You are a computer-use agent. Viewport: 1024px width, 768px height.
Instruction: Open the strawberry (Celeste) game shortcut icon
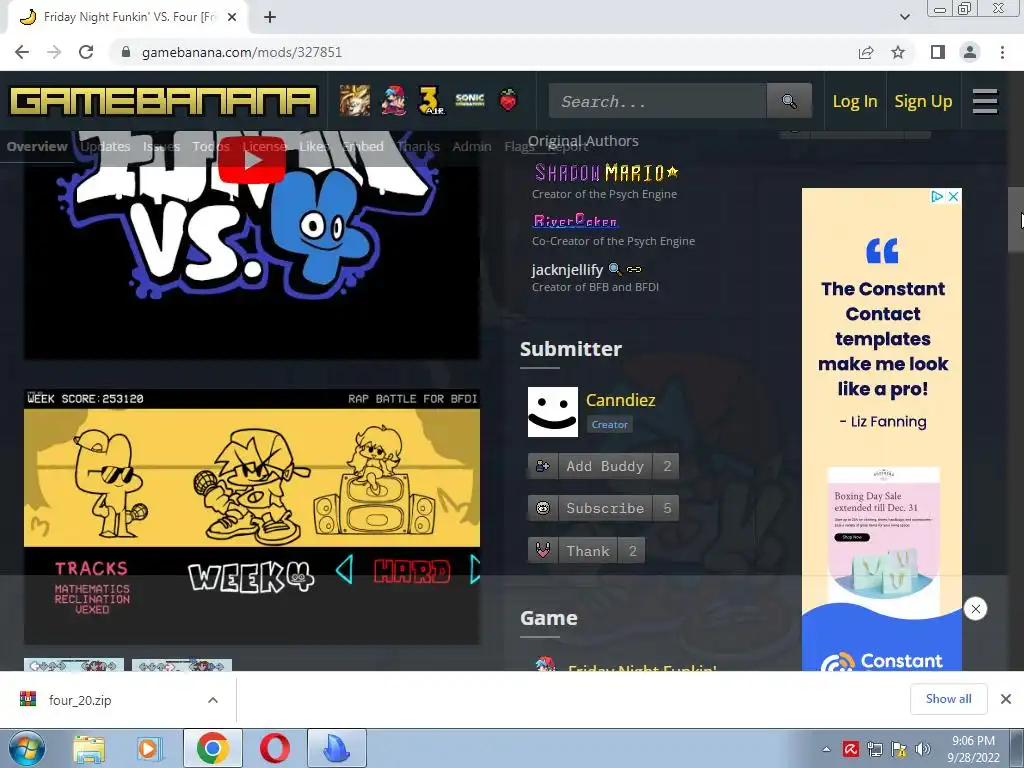pyautogui.click(x=508, y=101)
